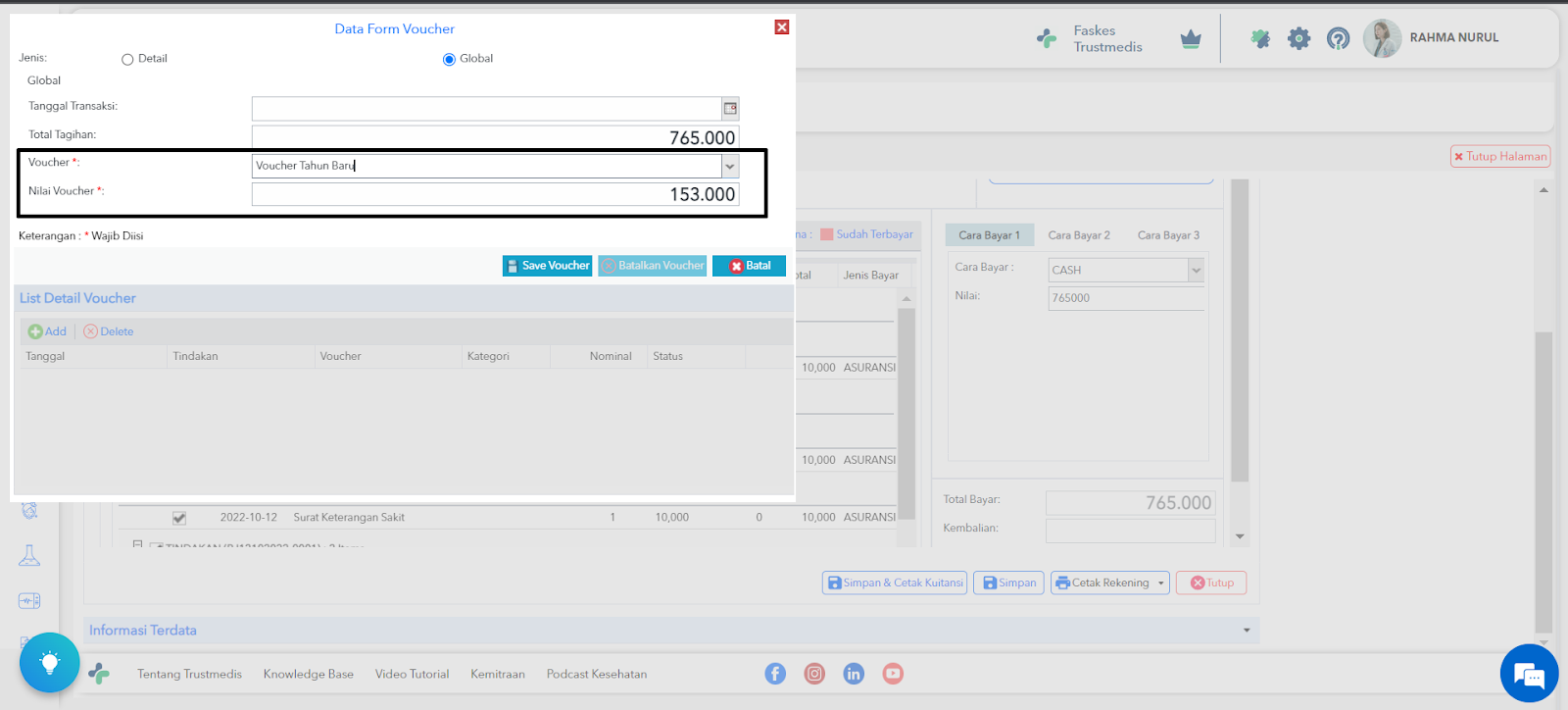Open the live chat bubble icon
The height and width of the screenshot is (710, 1568).
[x=1528, y=674]
